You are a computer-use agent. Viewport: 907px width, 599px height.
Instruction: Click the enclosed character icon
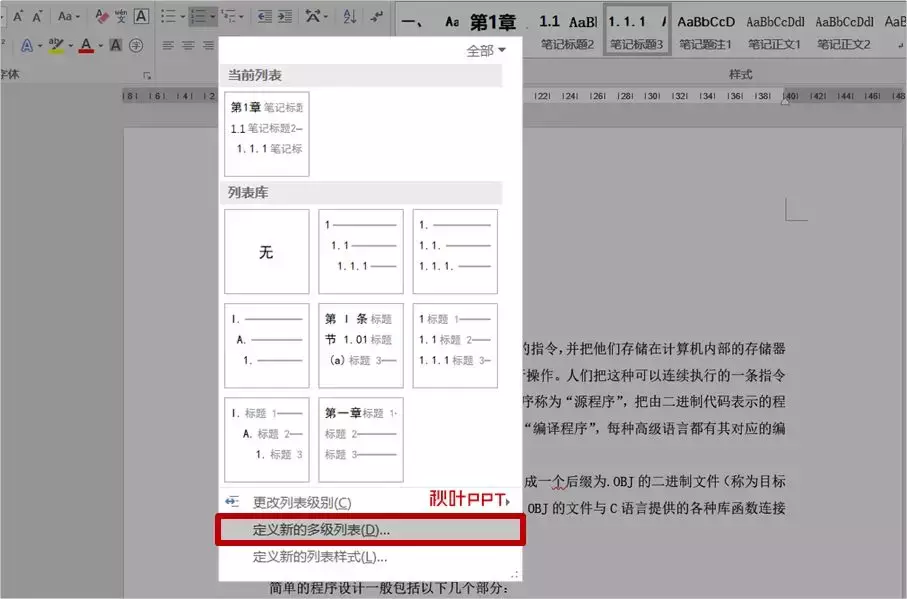[136, 45]
